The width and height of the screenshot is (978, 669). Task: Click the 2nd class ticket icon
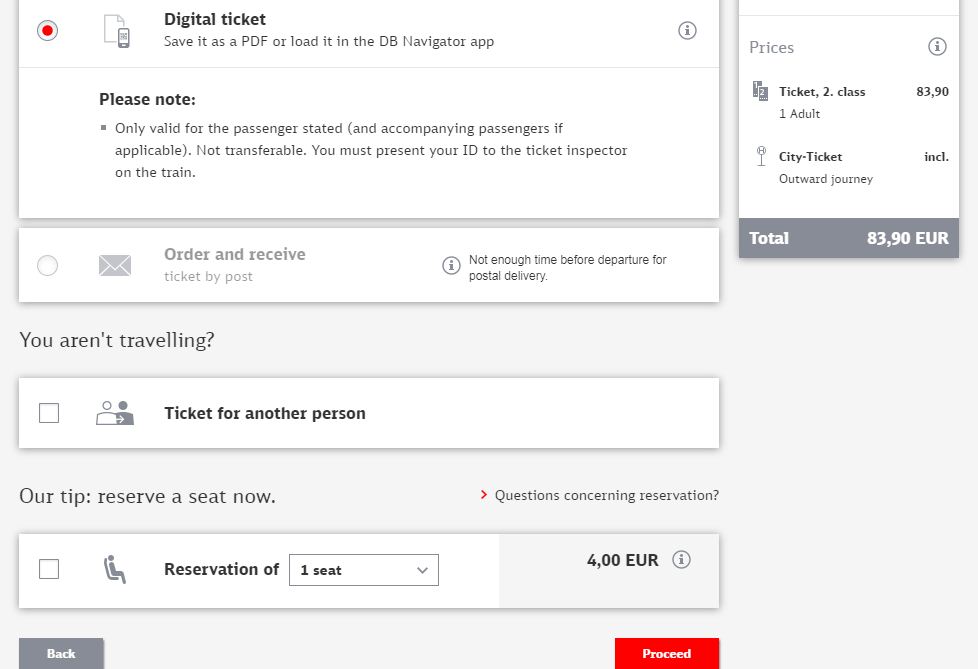point(760,91)
